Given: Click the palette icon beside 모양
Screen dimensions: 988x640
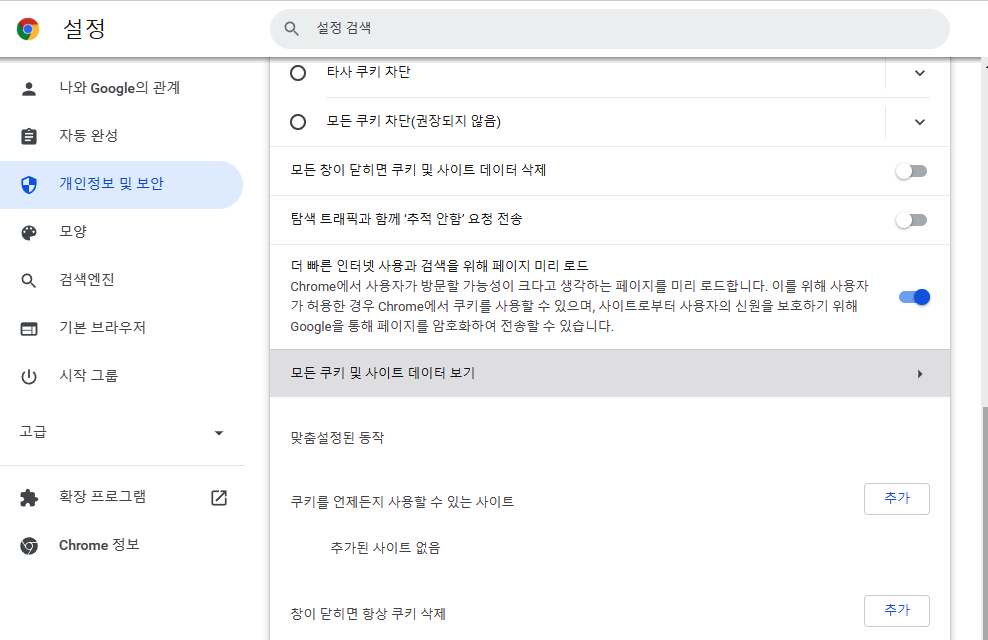Looking at the screenshot, I should [x=27, y=232].
